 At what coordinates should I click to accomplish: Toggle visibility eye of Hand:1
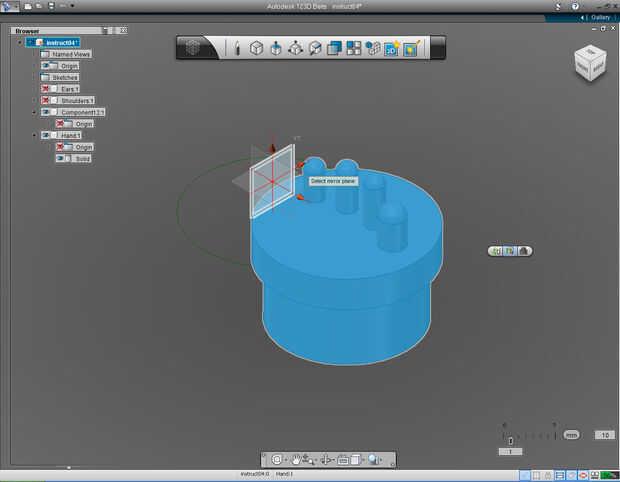click(45, 135)
